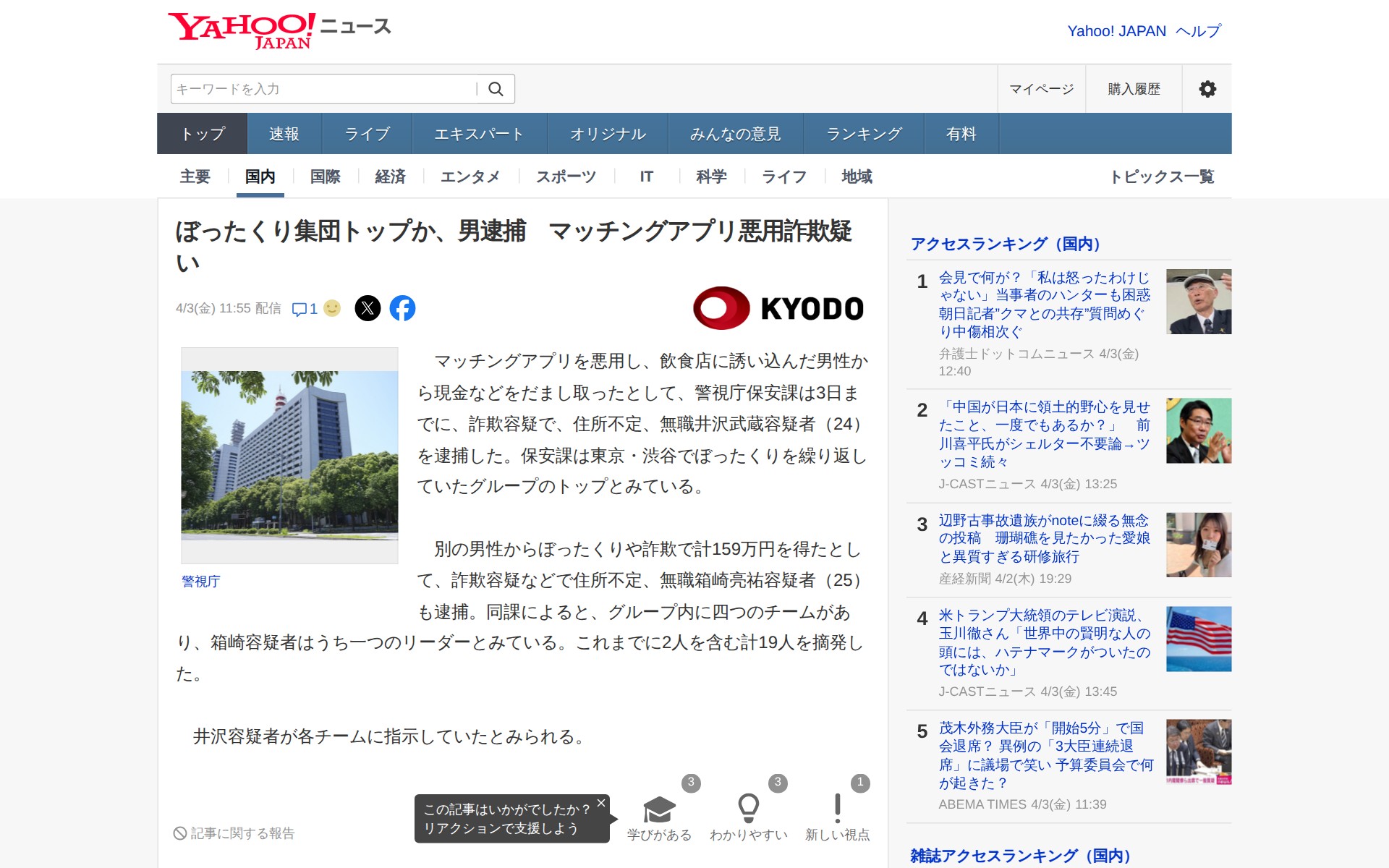Select the スポーツ category tab
Image resolution: width=1389 pixels, height=868 pixels.
click(x=566, y=176)
